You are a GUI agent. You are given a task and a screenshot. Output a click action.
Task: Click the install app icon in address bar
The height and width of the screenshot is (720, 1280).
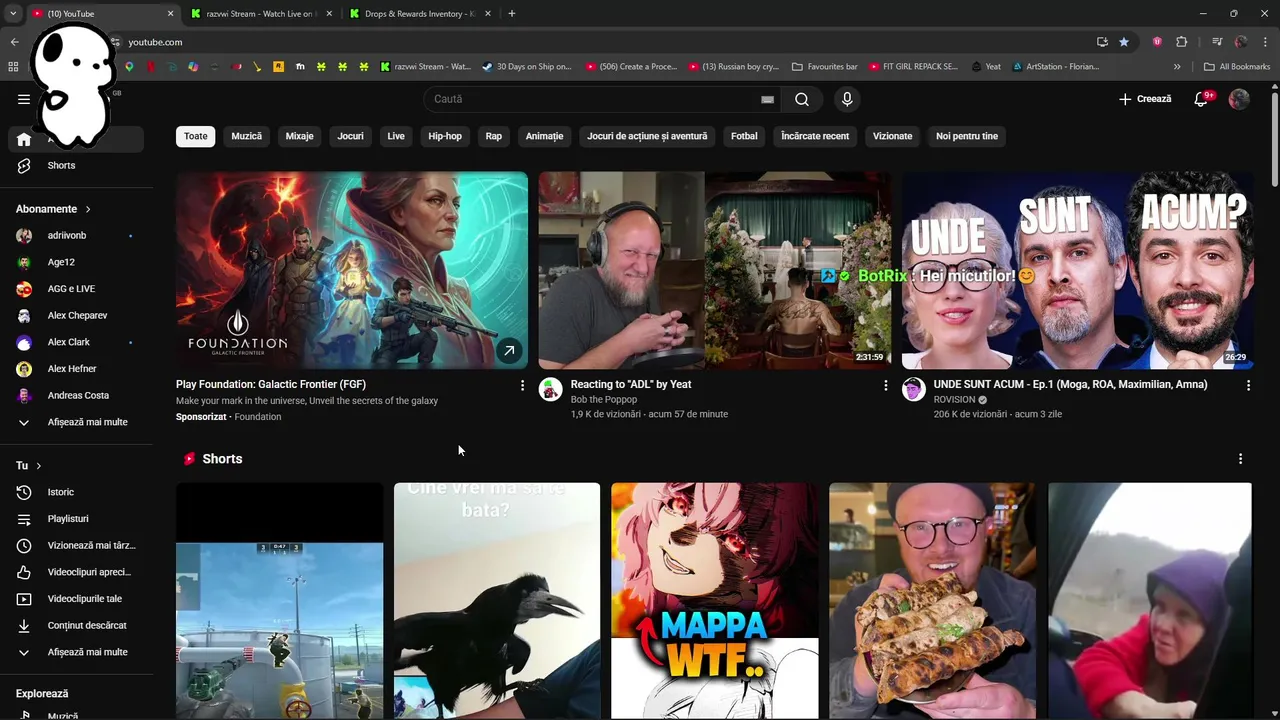pos(1102,42)
